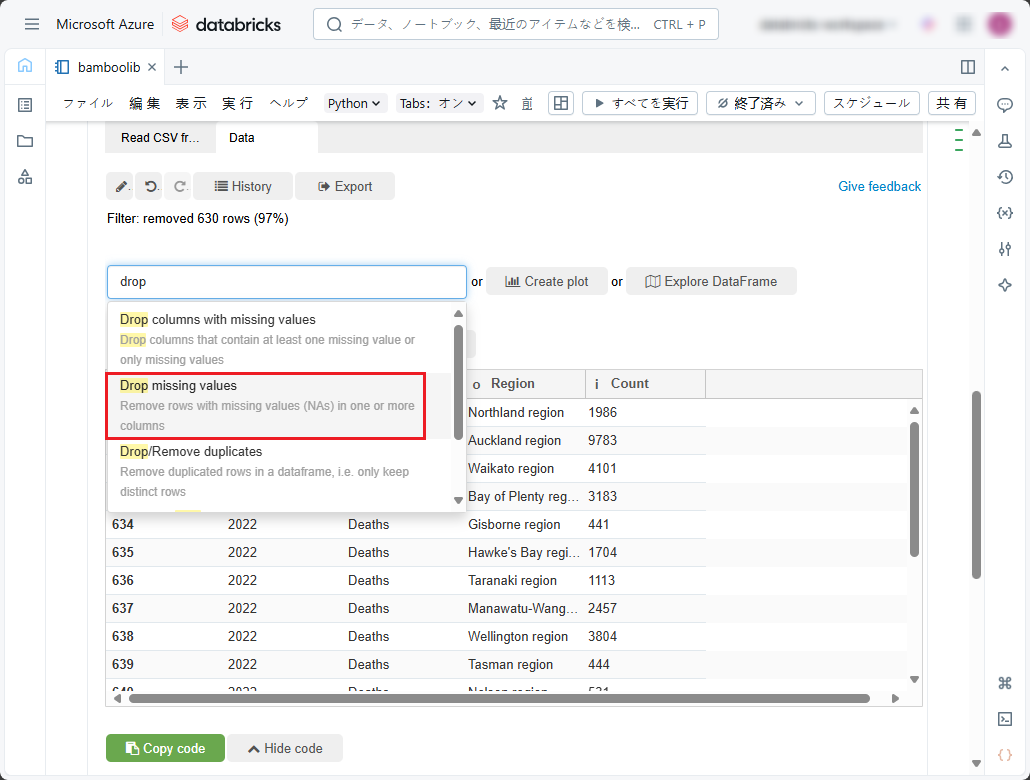This screenshot has height=780, width=1030.
Task: Open version history clock icon
Action: click(x=1005, y=177)
